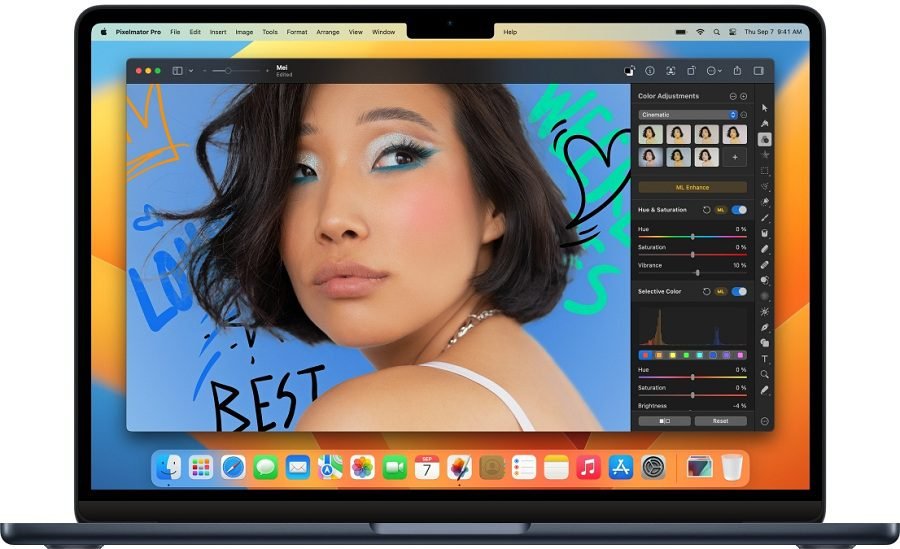
Task: Select the Zoom magnifier tool
Action: pyautogui.click(x=765, y=374)
